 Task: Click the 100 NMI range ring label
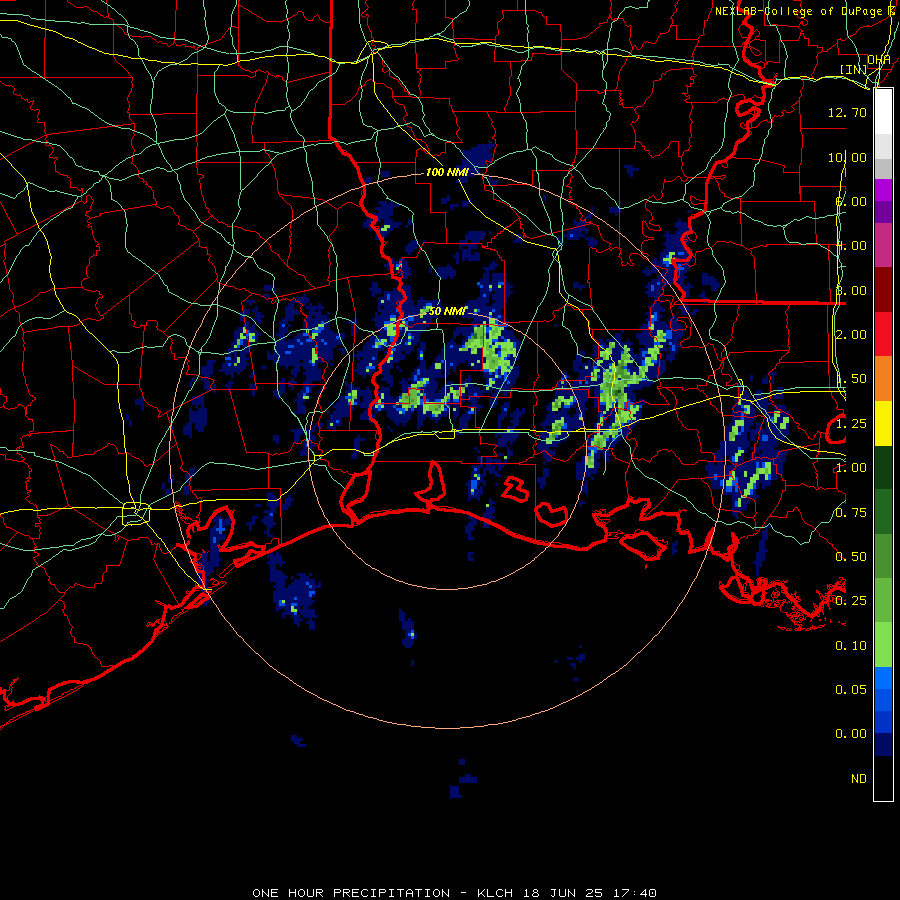pyautogui.click(x=447, y=172)
